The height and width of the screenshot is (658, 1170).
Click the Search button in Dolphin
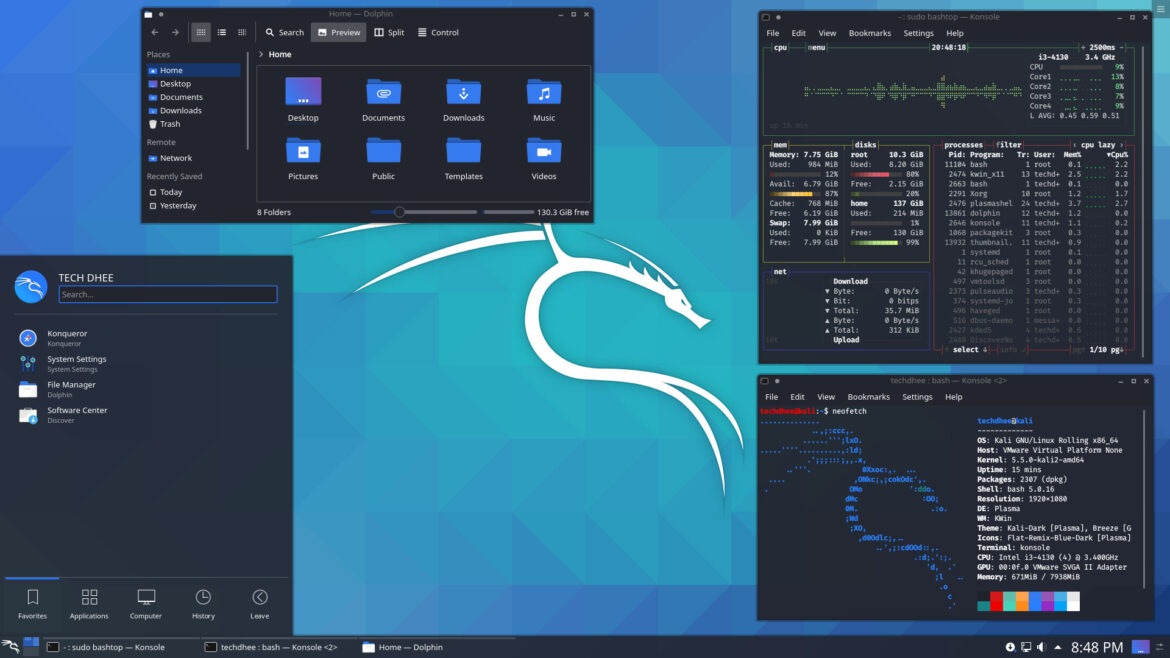(x=284, y=32)
